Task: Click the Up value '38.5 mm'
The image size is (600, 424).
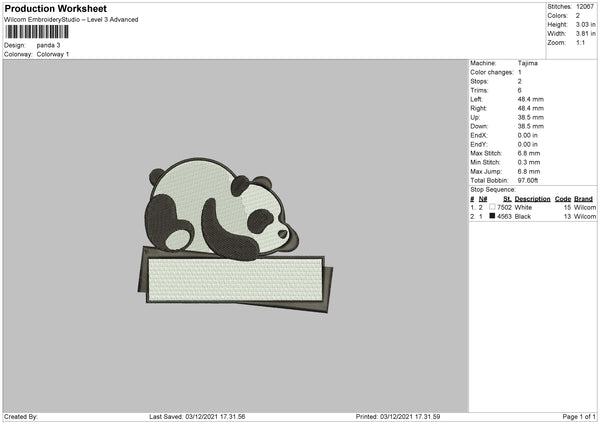Action: [531, 117]
